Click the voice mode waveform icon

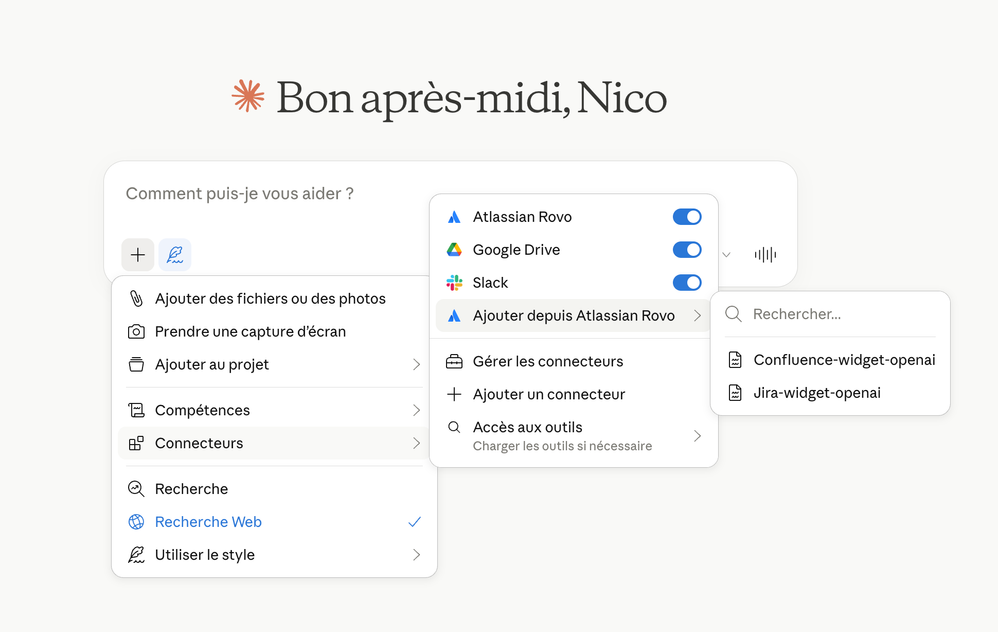pyautogui.click(x=765, y=255)
